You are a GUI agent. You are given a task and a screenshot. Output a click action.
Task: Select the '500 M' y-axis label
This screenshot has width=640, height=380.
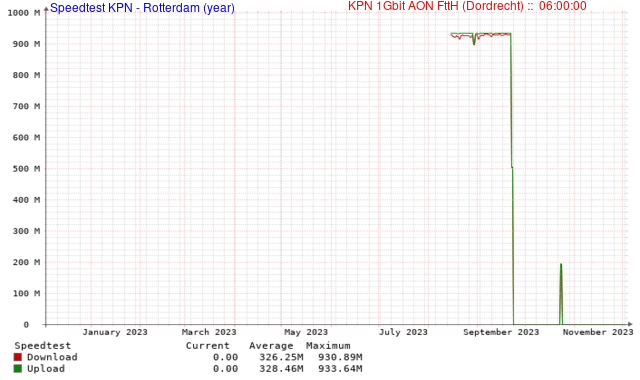(26, 169)
